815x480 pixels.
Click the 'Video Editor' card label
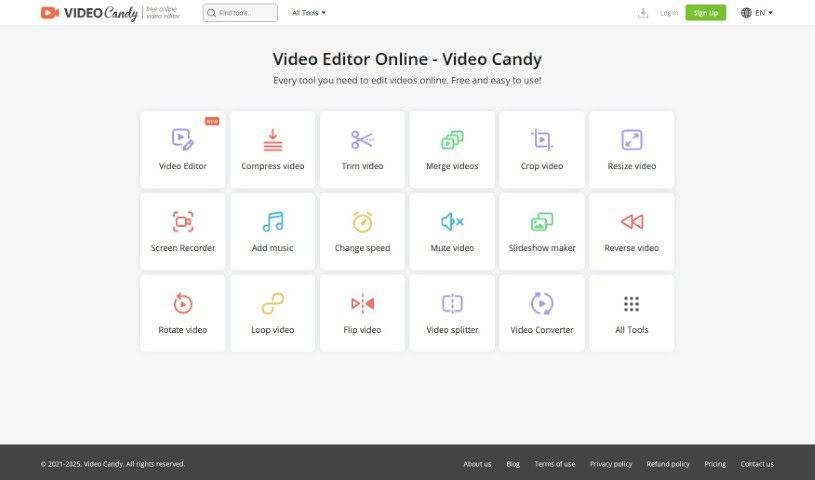coord(183,166)
